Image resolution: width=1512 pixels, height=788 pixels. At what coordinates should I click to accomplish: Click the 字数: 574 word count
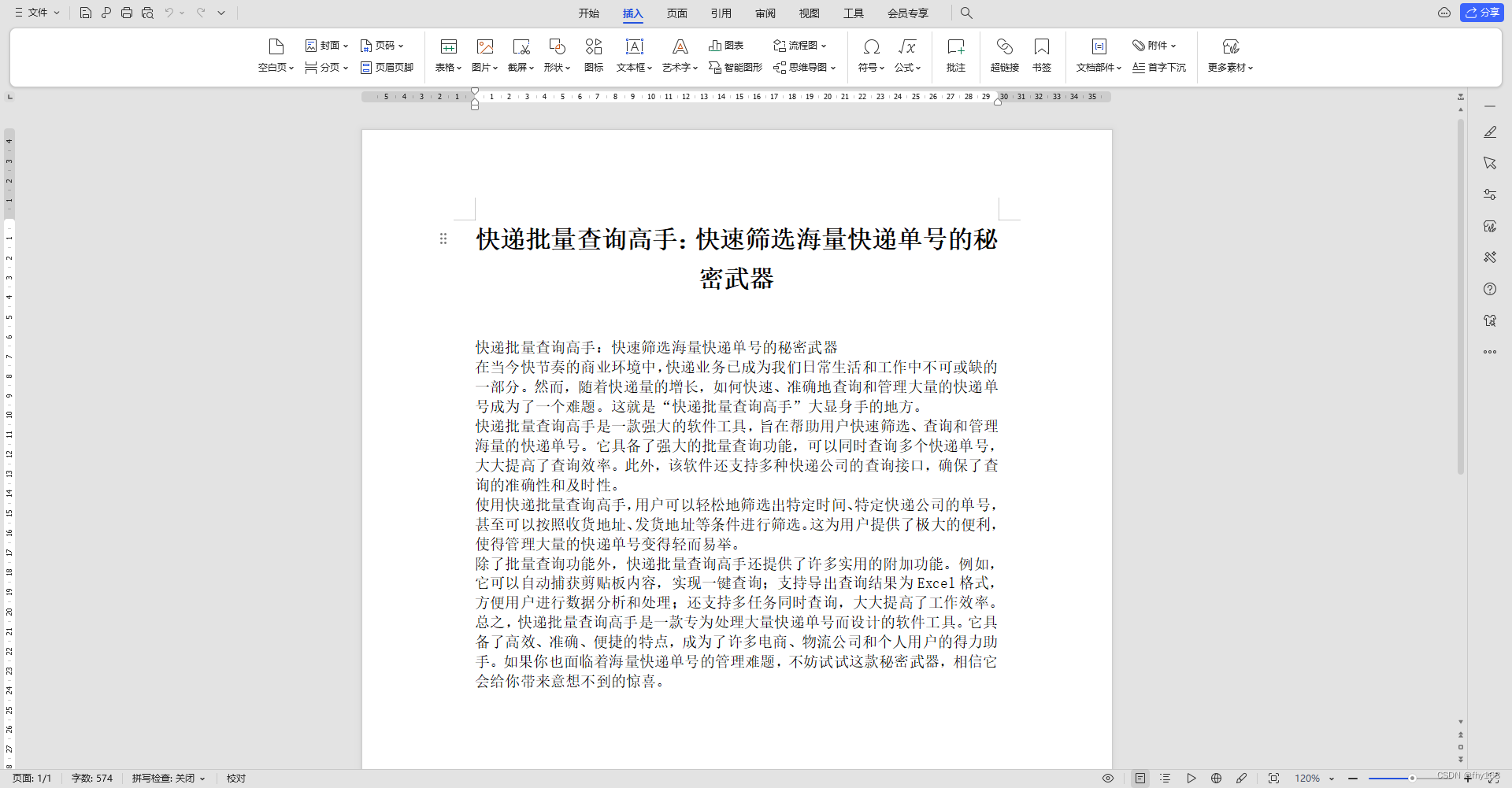[x=92, y=779]
